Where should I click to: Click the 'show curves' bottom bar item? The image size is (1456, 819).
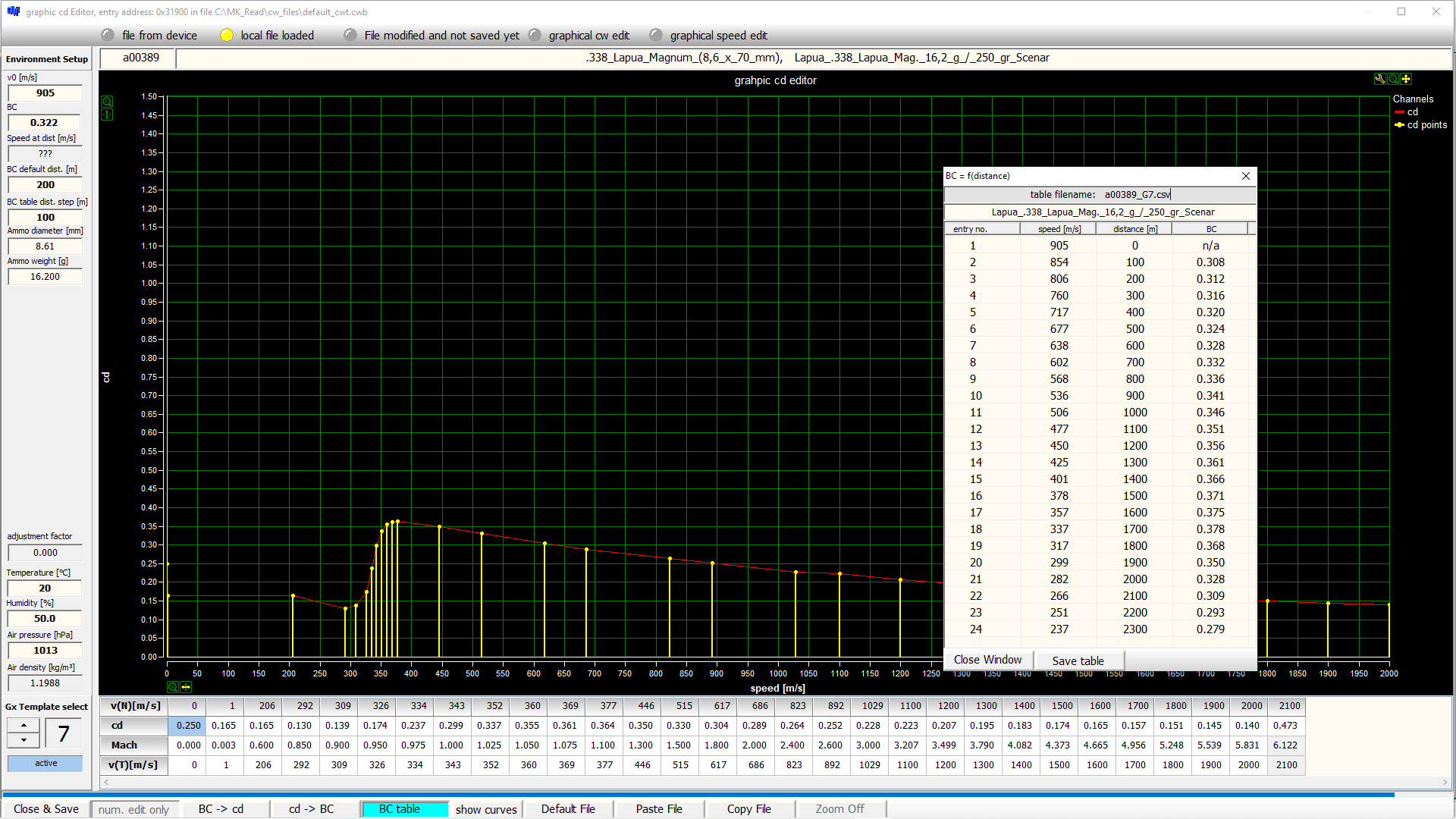(486, 809)
